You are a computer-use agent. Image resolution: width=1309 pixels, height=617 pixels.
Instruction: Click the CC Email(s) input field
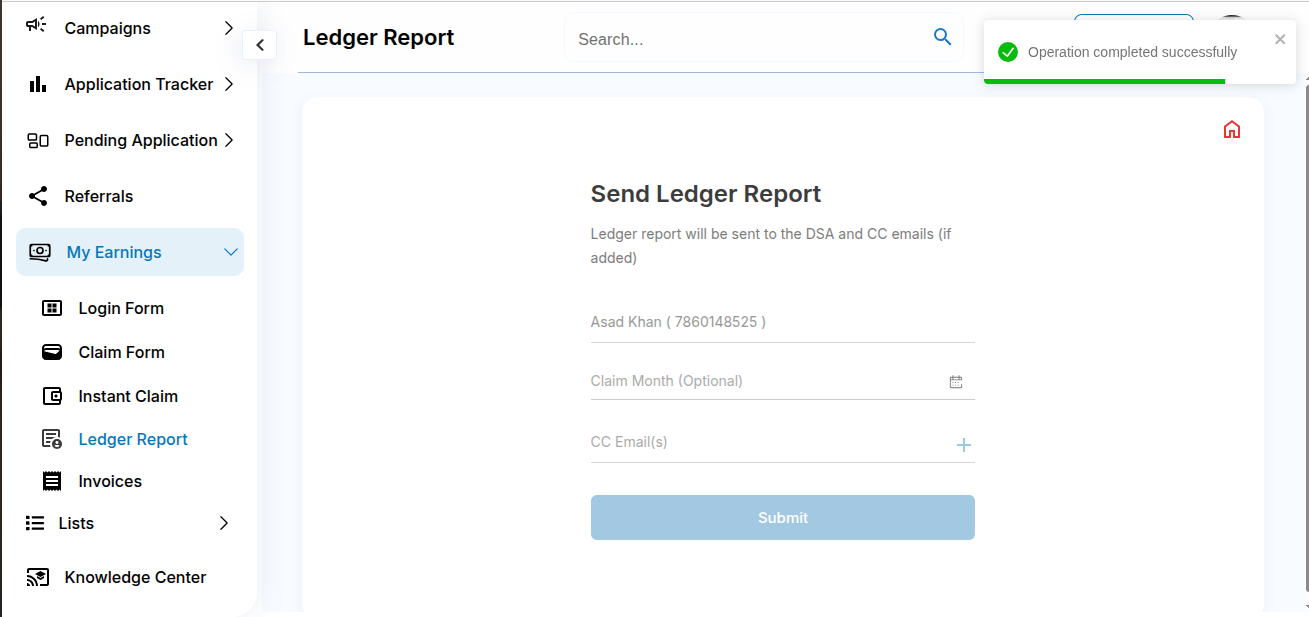click(765, 442)
